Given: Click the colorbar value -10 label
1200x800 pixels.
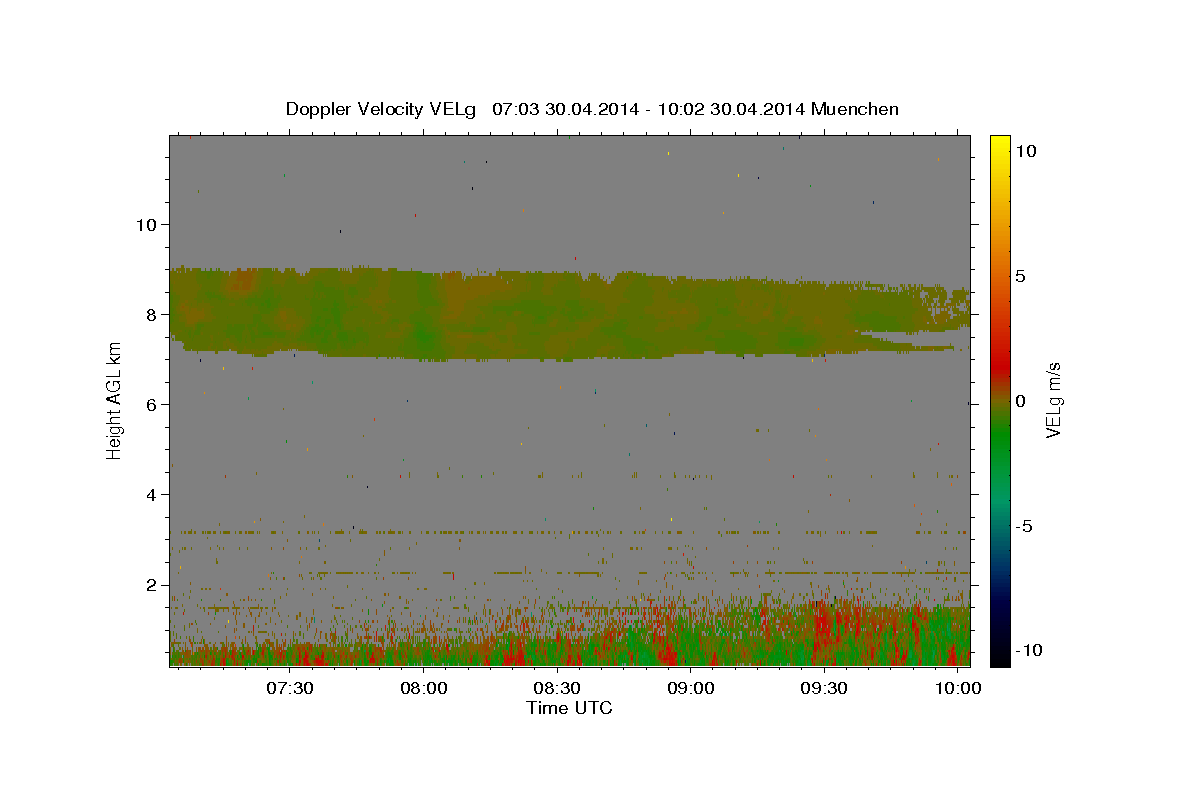Looking at the screenshot, I should 1029,650.
